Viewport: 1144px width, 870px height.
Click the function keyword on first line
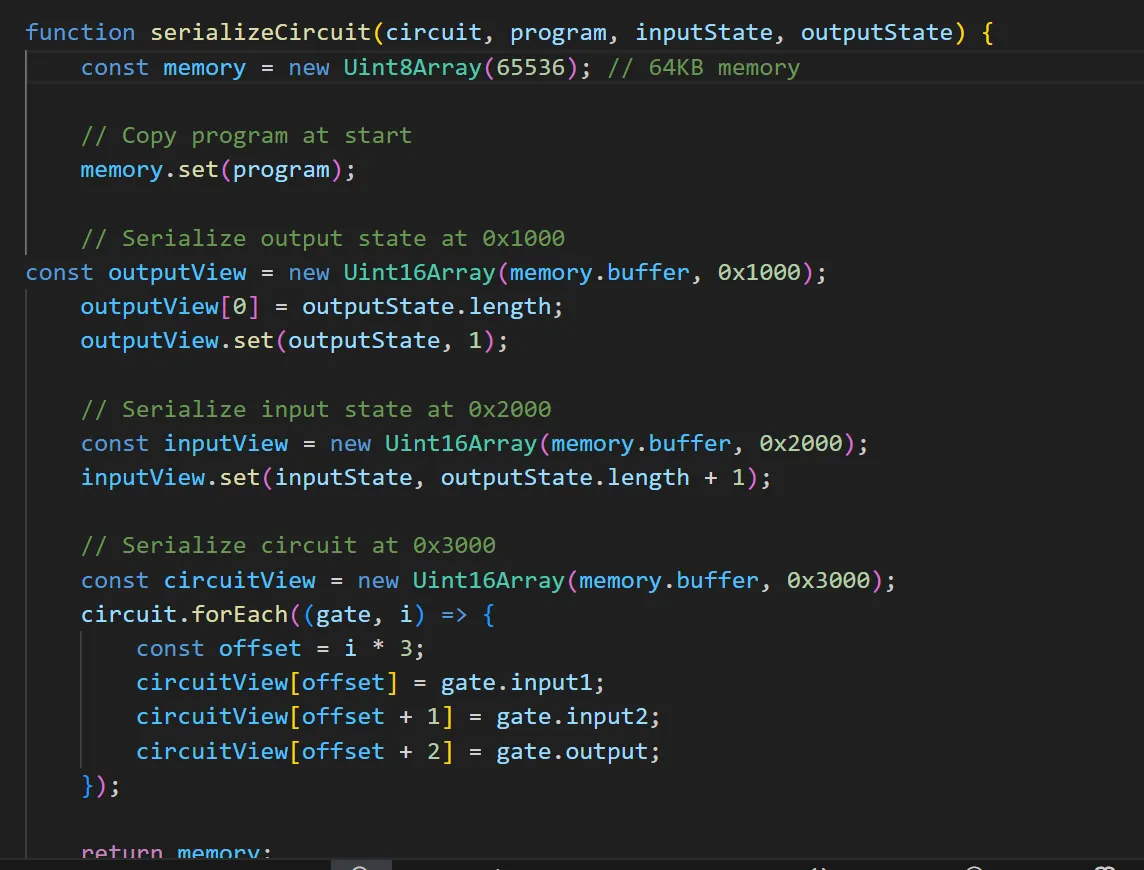pyautogui.click(x=80, y=32)
